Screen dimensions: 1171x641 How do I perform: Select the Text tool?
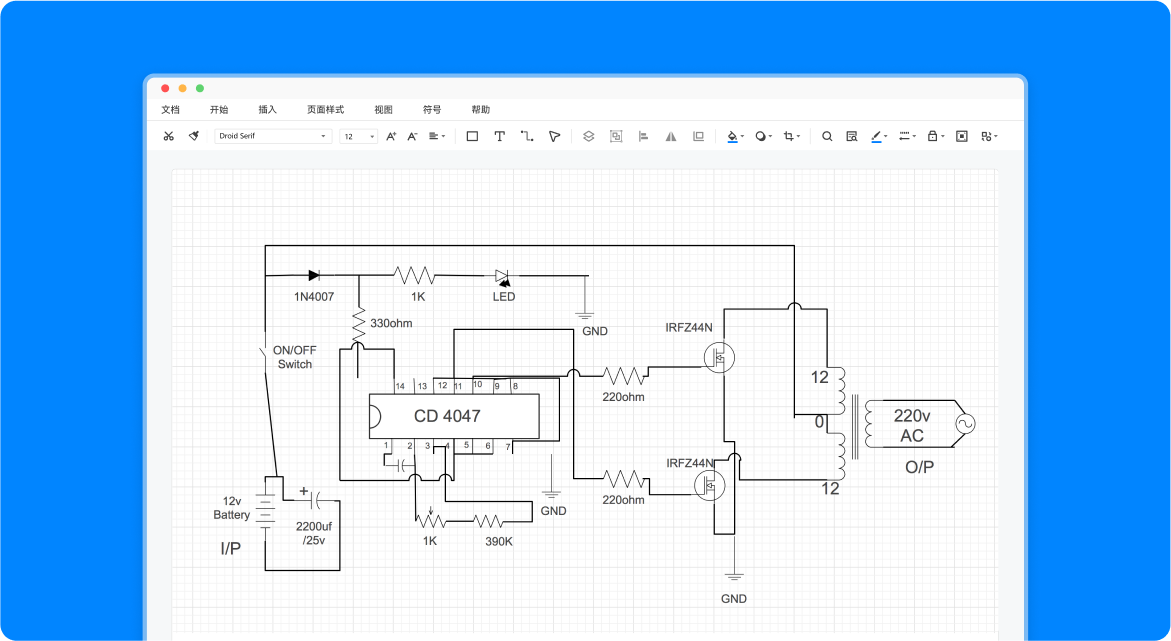pos(500,136)
